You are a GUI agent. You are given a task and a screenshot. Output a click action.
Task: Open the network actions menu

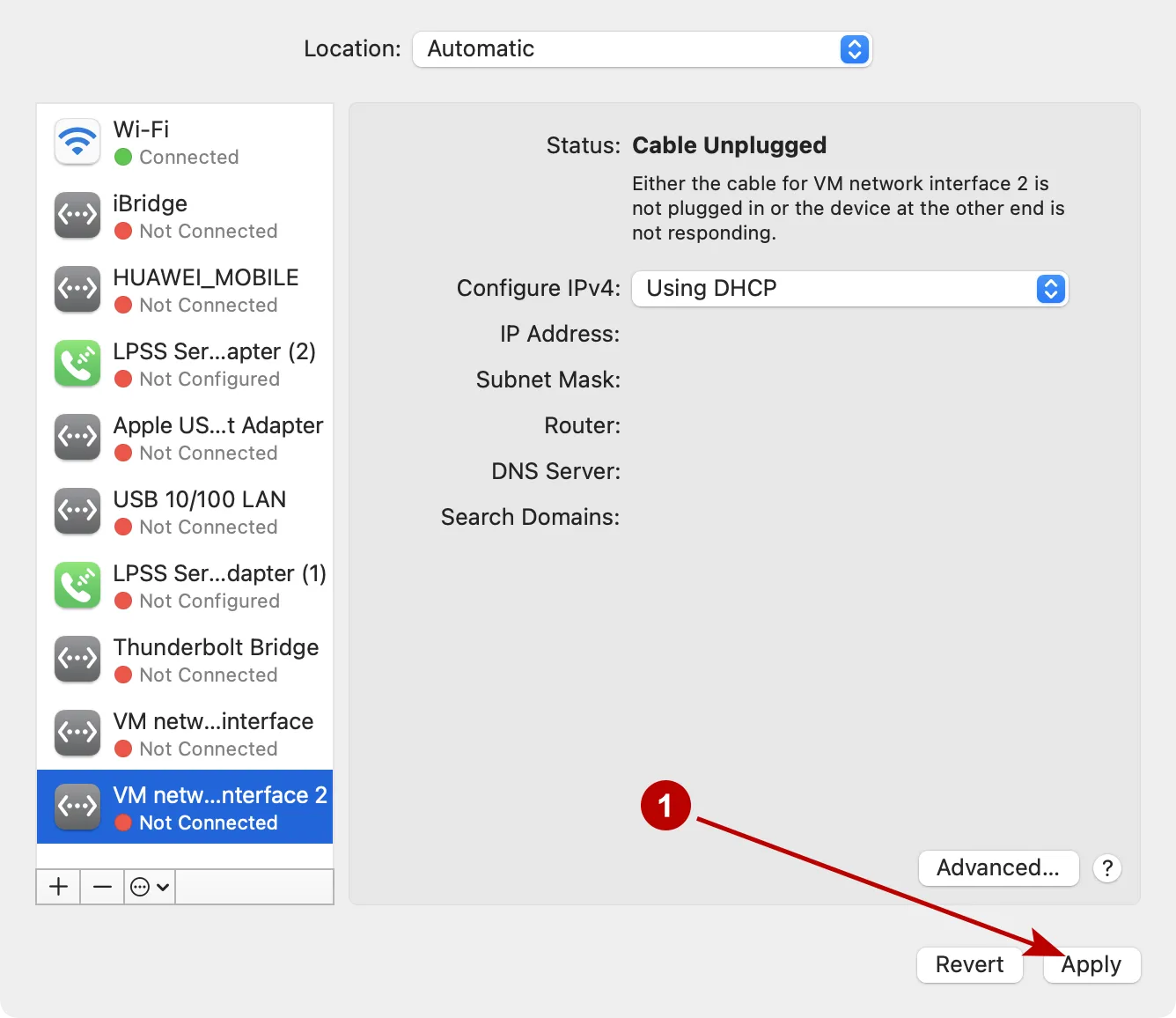click(x=149, y=887)
